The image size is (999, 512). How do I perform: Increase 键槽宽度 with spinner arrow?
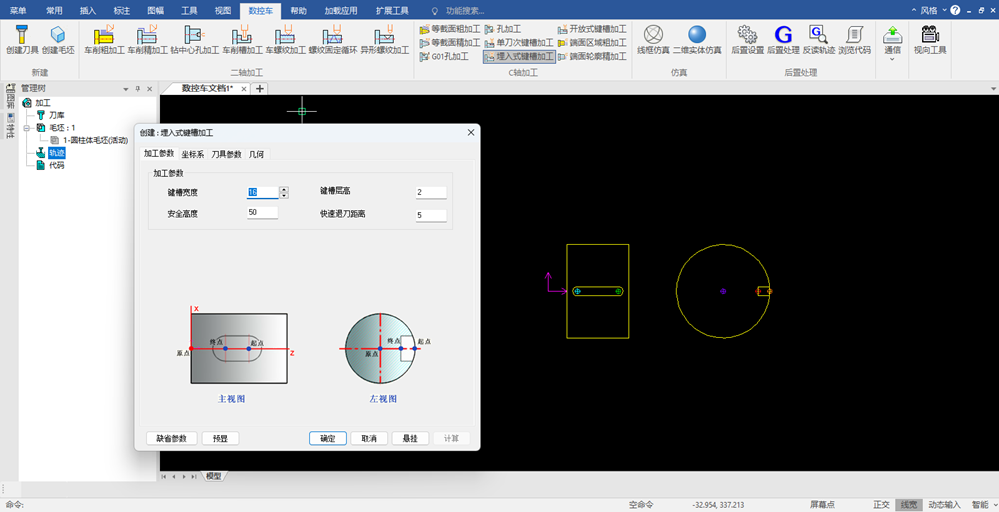284,189
